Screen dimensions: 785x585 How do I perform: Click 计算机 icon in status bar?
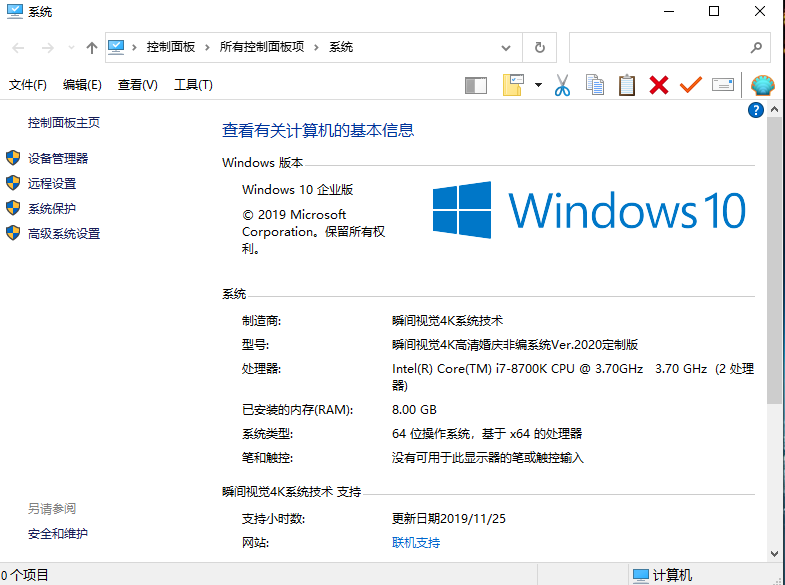(640, 575)
